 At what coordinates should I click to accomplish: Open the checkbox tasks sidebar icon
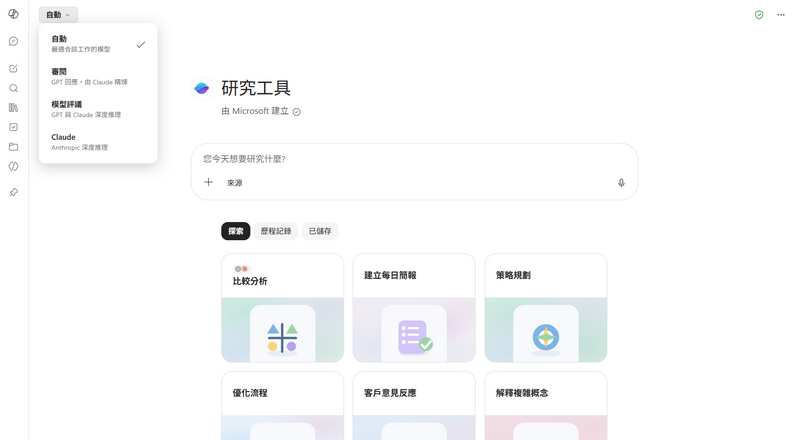point(14,127)
